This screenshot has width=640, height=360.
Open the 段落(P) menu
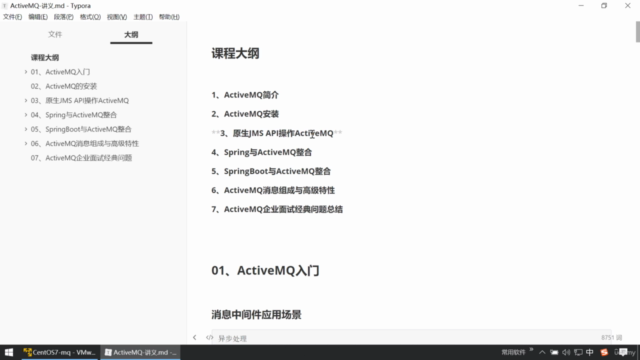coord(63,17)
